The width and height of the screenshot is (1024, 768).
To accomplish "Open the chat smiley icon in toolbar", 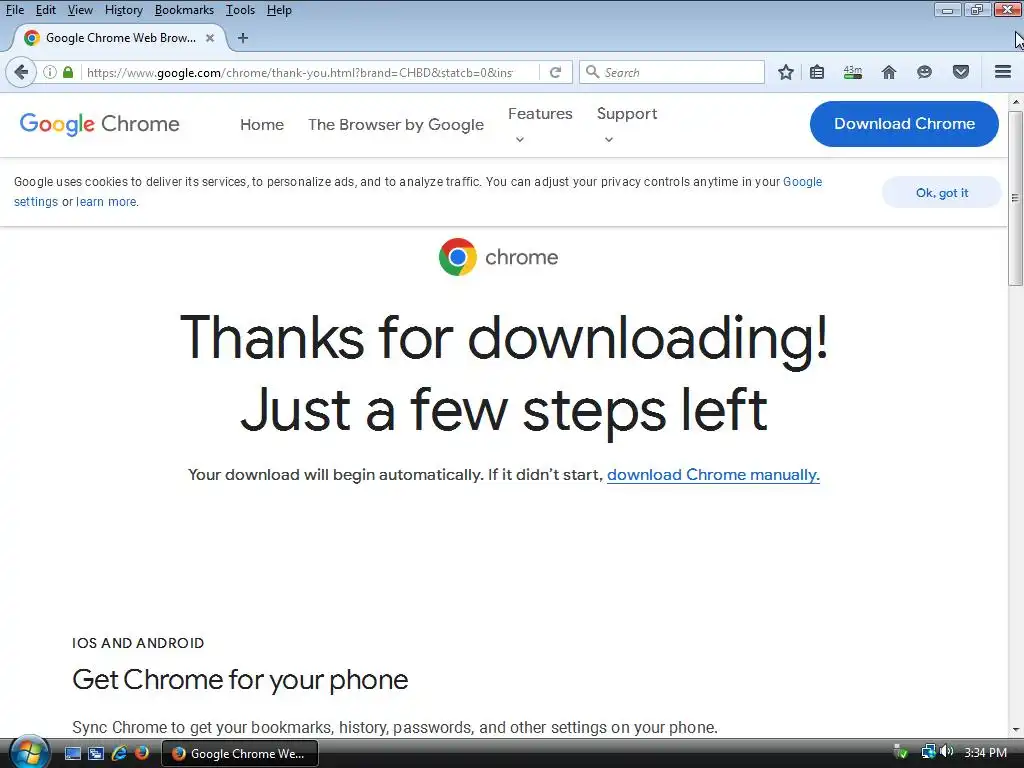I will point(924,72).
